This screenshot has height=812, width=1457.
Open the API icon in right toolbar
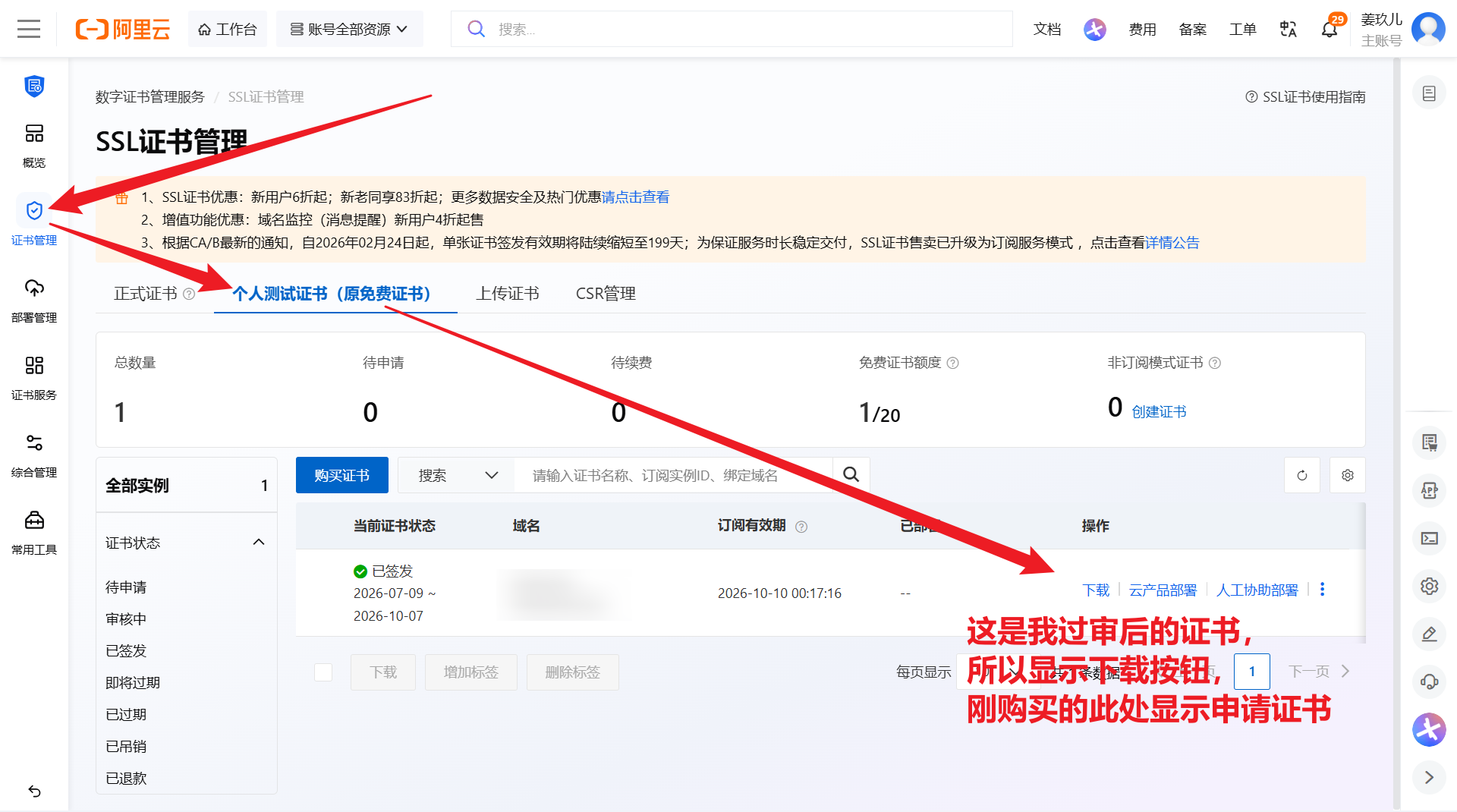1429,490
